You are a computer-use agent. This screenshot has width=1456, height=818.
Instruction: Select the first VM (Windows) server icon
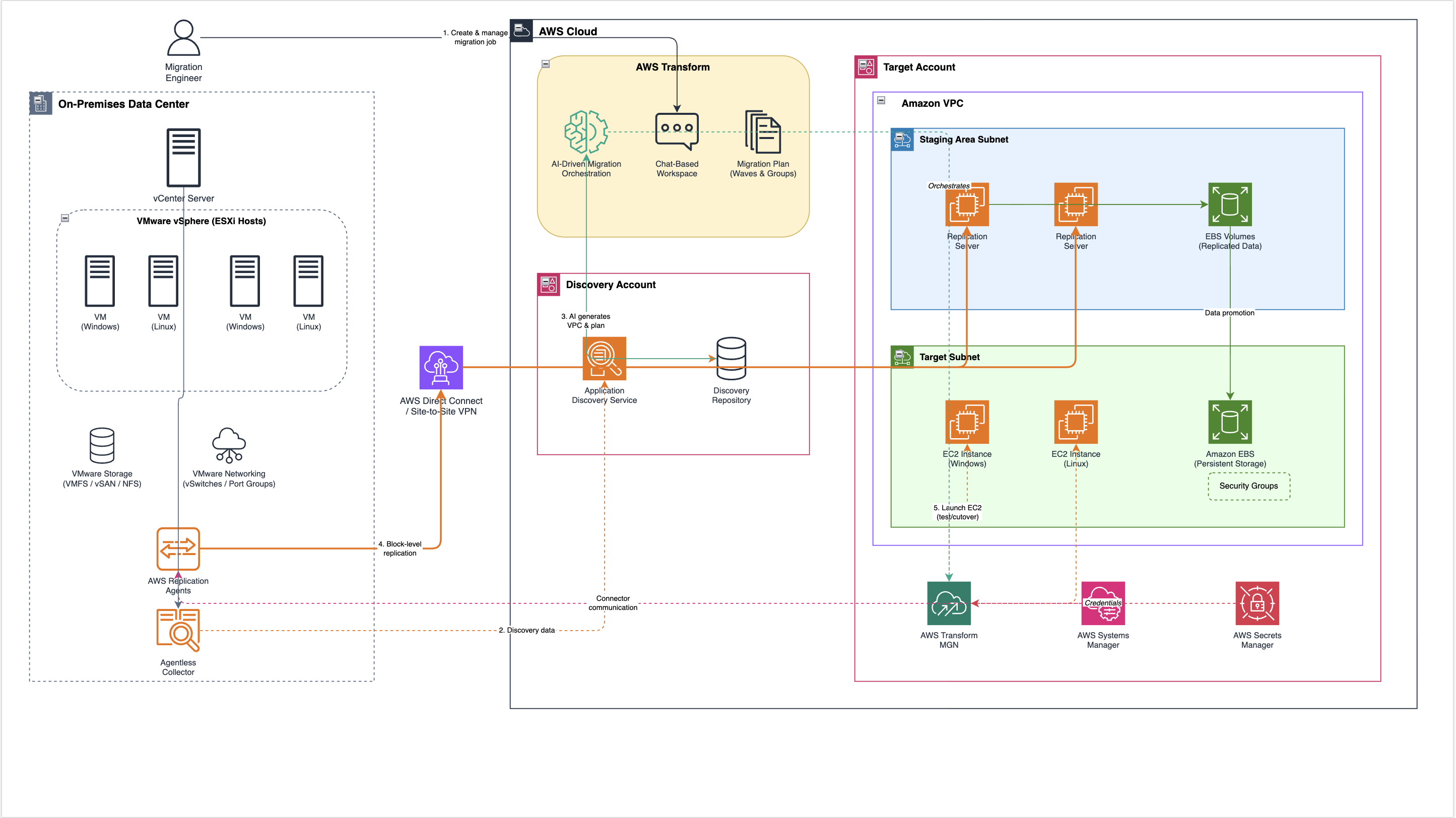coord(100,281)
